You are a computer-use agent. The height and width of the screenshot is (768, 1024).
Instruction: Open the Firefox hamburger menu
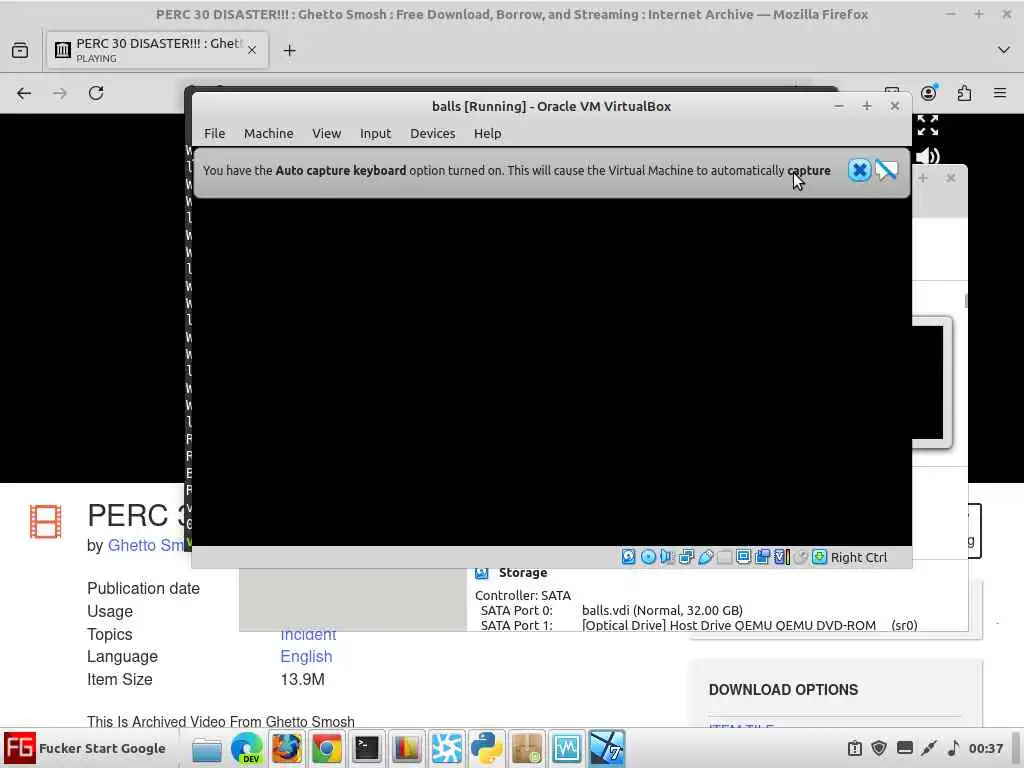[1000, 93]
